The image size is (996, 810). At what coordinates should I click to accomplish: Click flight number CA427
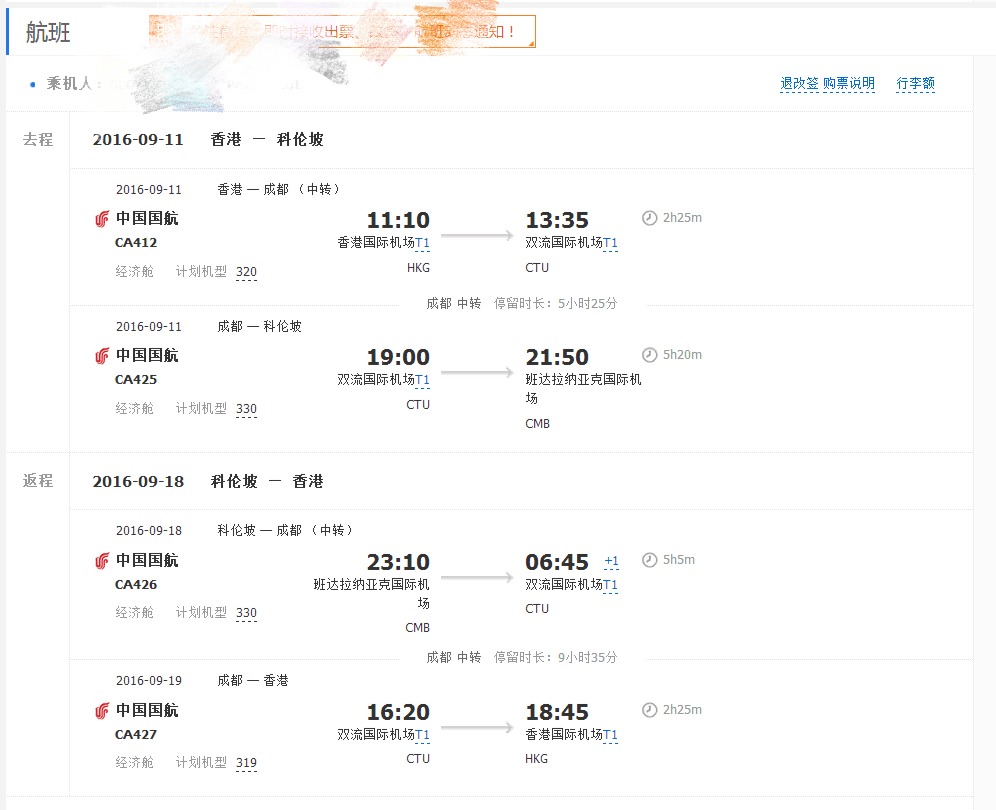click(136, 734)
